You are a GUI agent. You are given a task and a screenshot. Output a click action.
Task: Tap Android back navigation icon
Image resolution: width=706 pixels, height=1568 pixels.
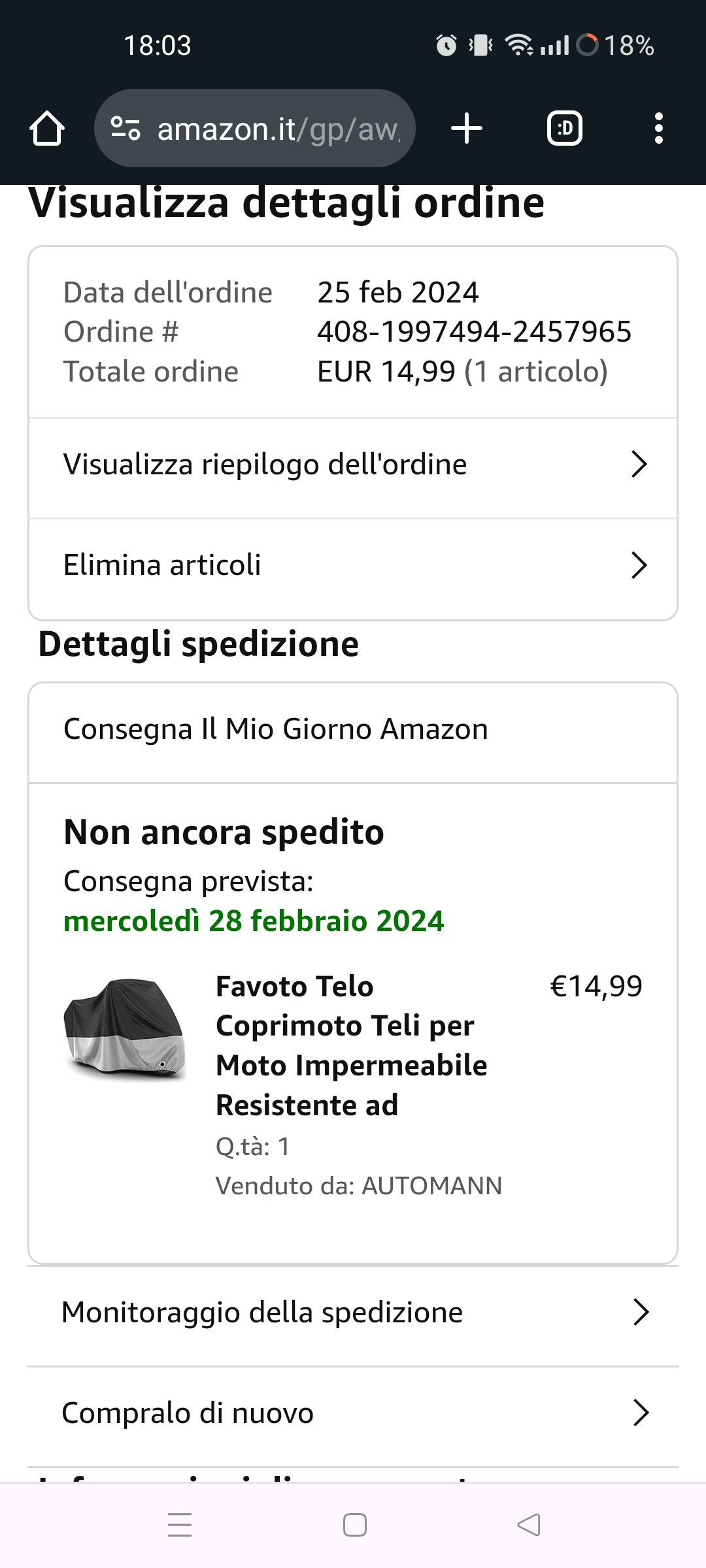(528, 1525)
